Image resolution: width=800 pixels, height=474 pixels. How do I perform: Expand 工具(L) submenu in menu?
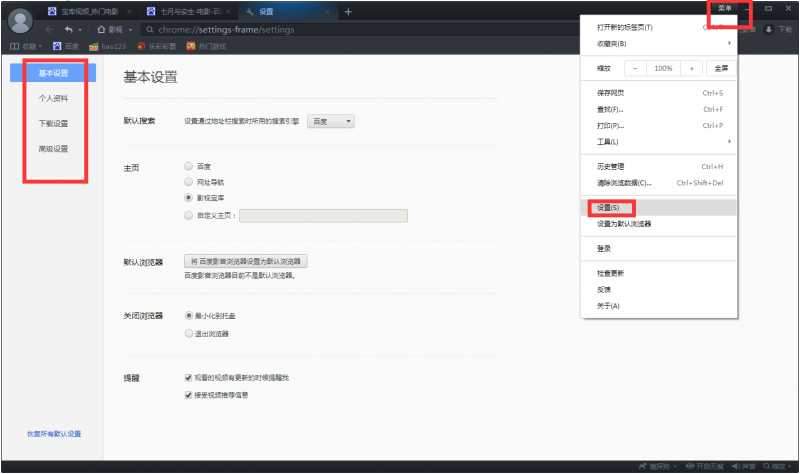pyautogui.click(x=729, y=141)
